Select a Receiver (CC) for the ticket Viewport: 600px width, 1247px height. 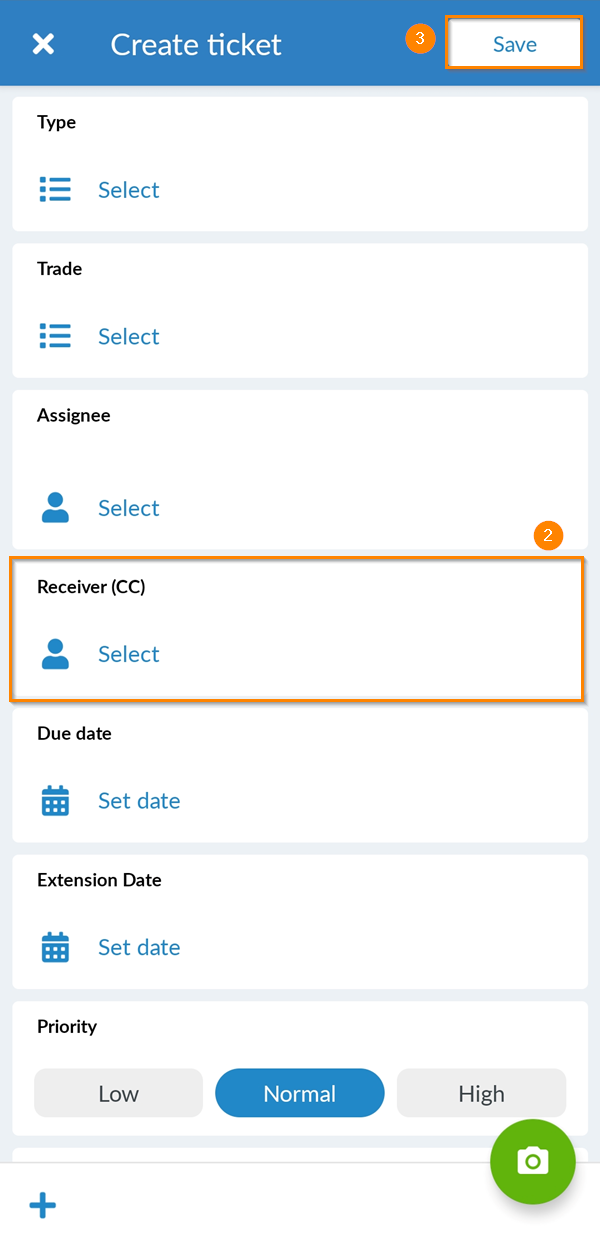pos(128,654)
